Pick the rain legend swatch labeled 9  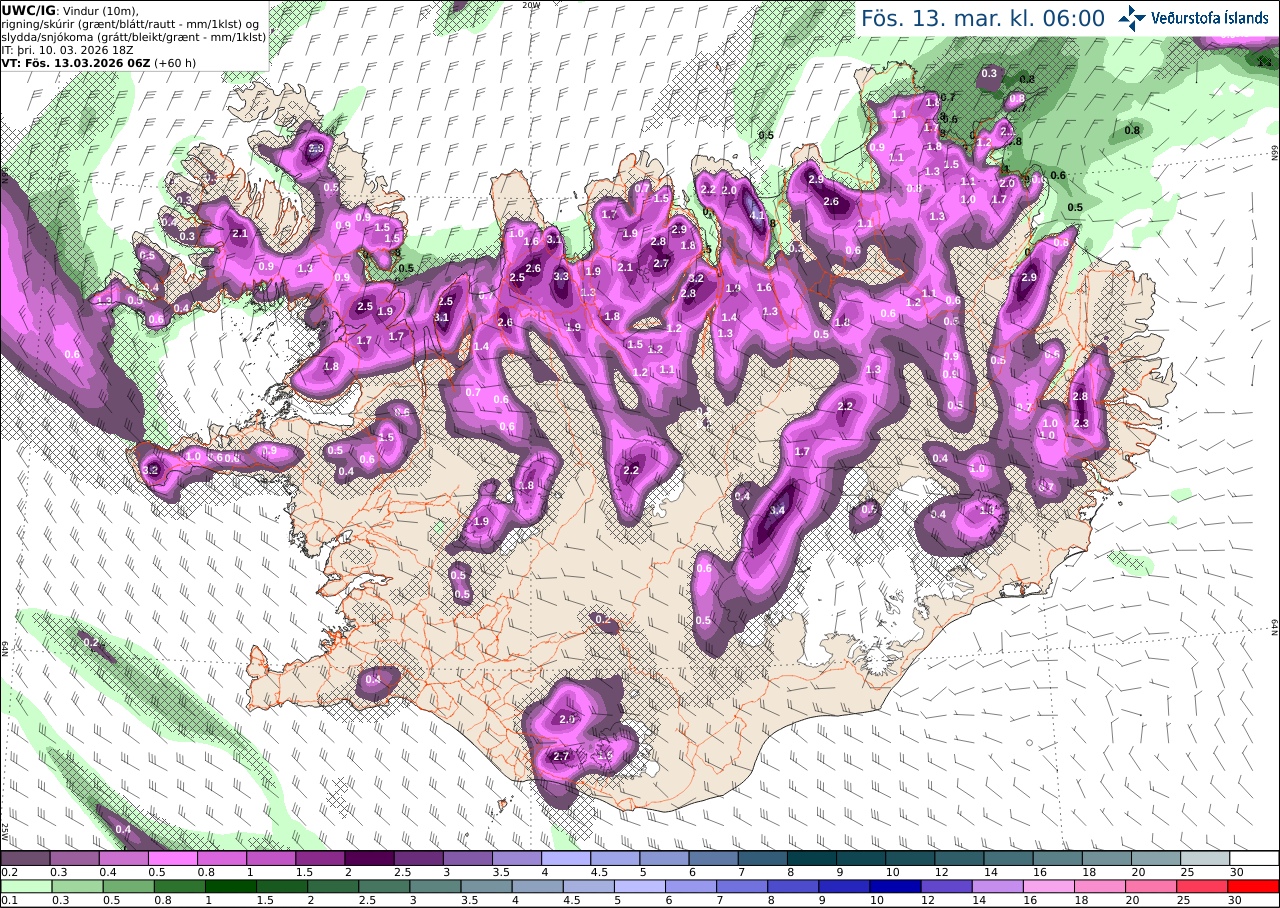[844, 886]
